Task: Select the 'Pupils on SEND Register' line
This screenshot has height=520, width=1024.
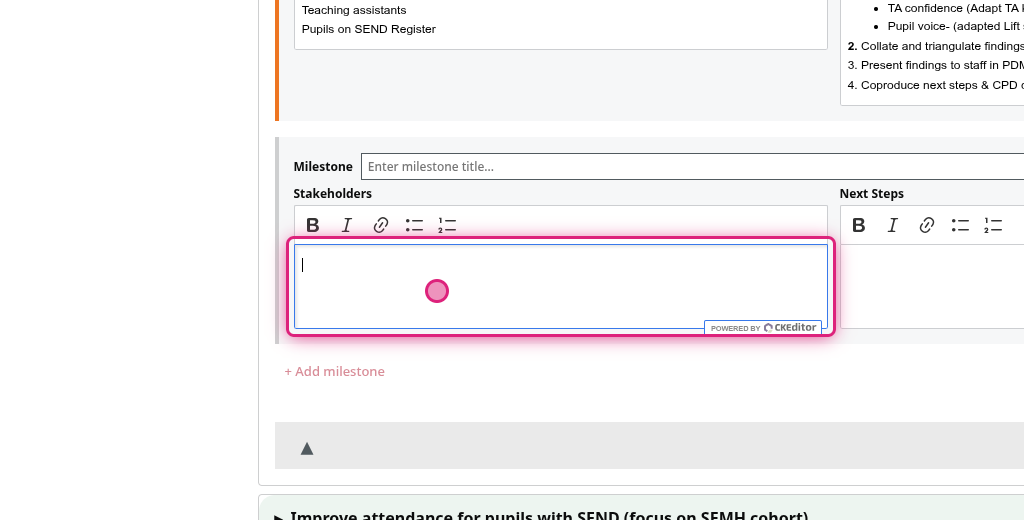Action: 368,29
